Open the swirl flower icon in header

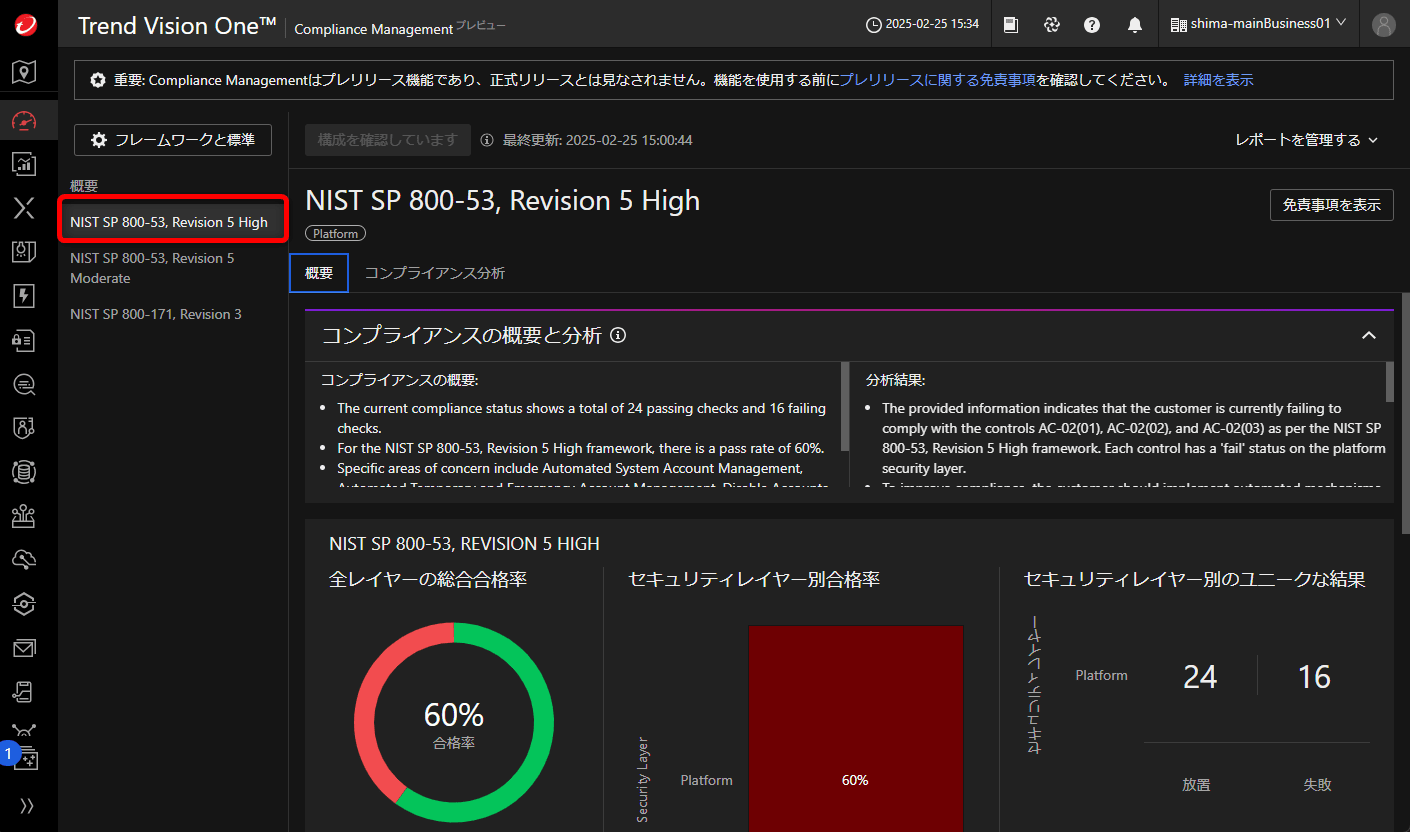[x=1051, y=25]
